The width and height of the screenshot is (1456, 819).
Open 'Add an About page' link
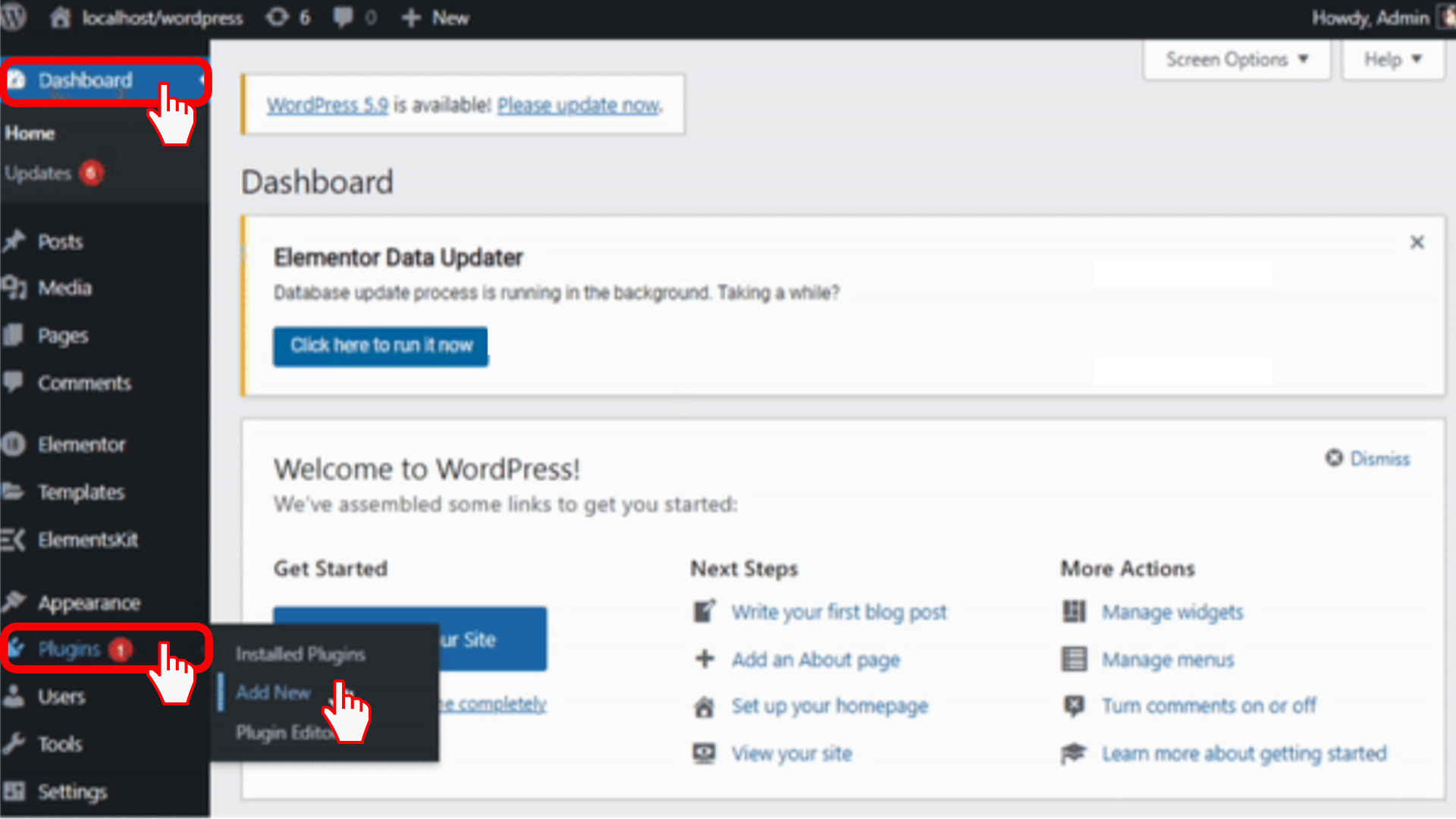815,659
